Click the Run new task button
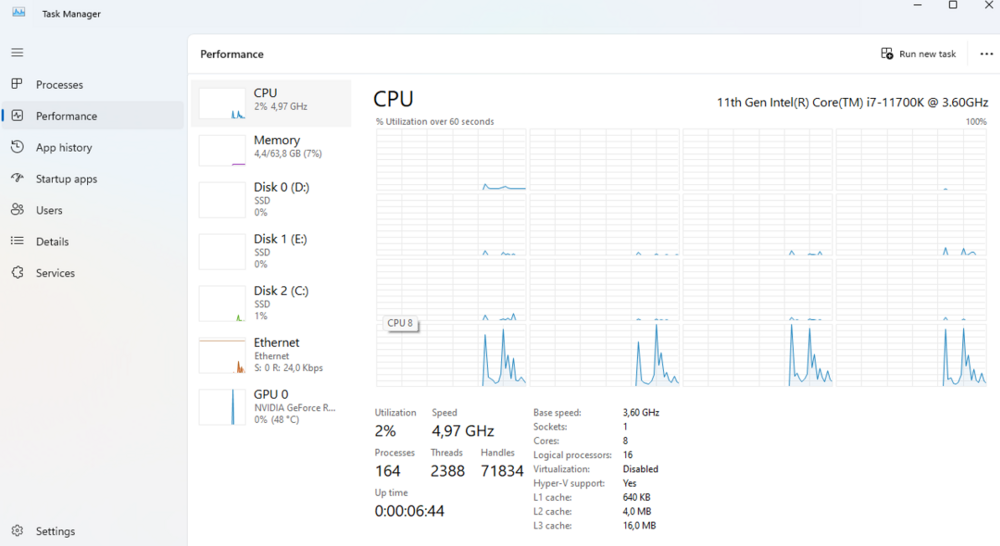This screenshot has height=546, width=1000. point(918,54)
